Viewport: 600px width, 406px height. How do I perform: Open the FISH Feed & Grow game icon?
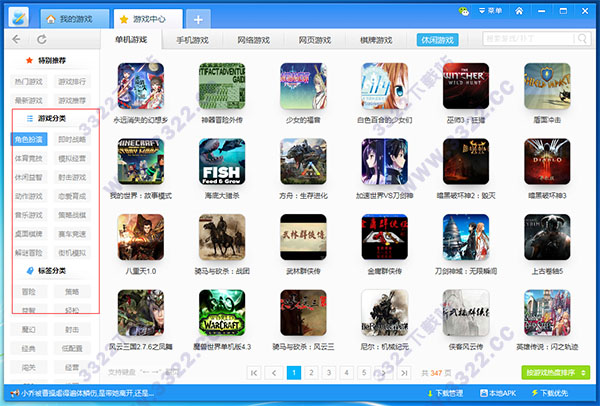[222, 161]
